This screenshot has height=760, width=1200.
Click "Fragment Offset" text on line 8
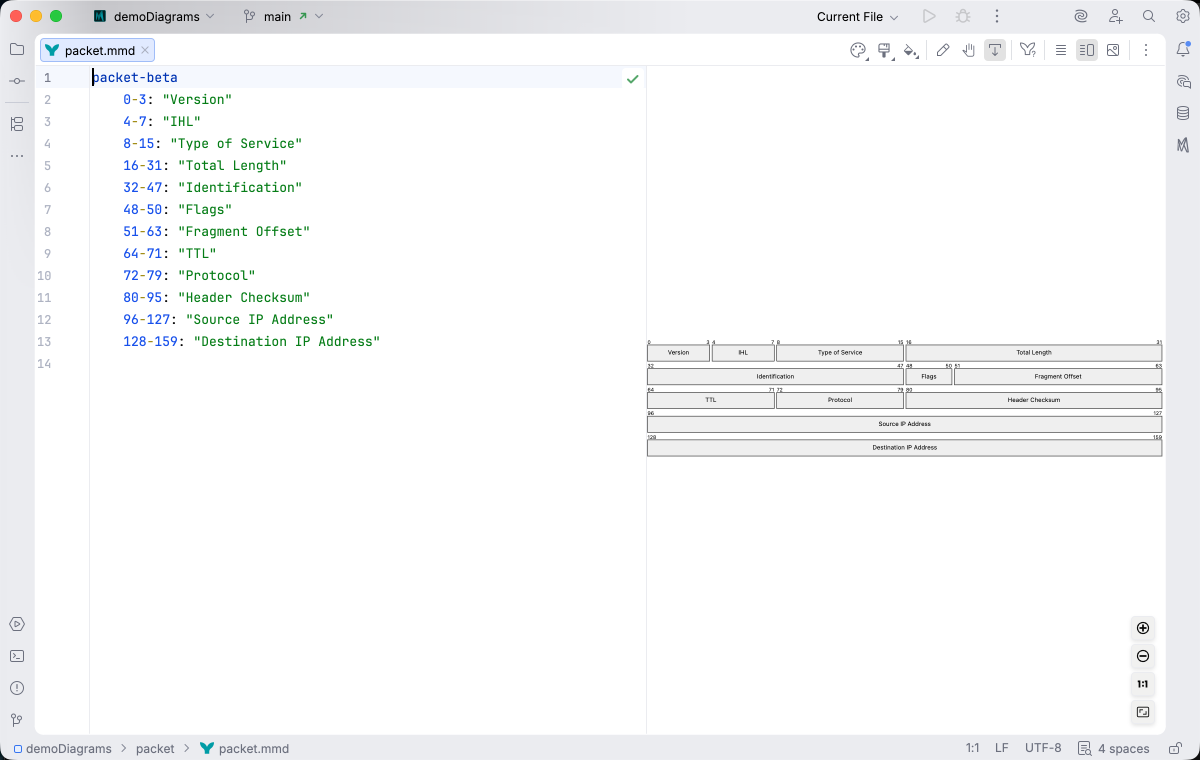point(244,231)
